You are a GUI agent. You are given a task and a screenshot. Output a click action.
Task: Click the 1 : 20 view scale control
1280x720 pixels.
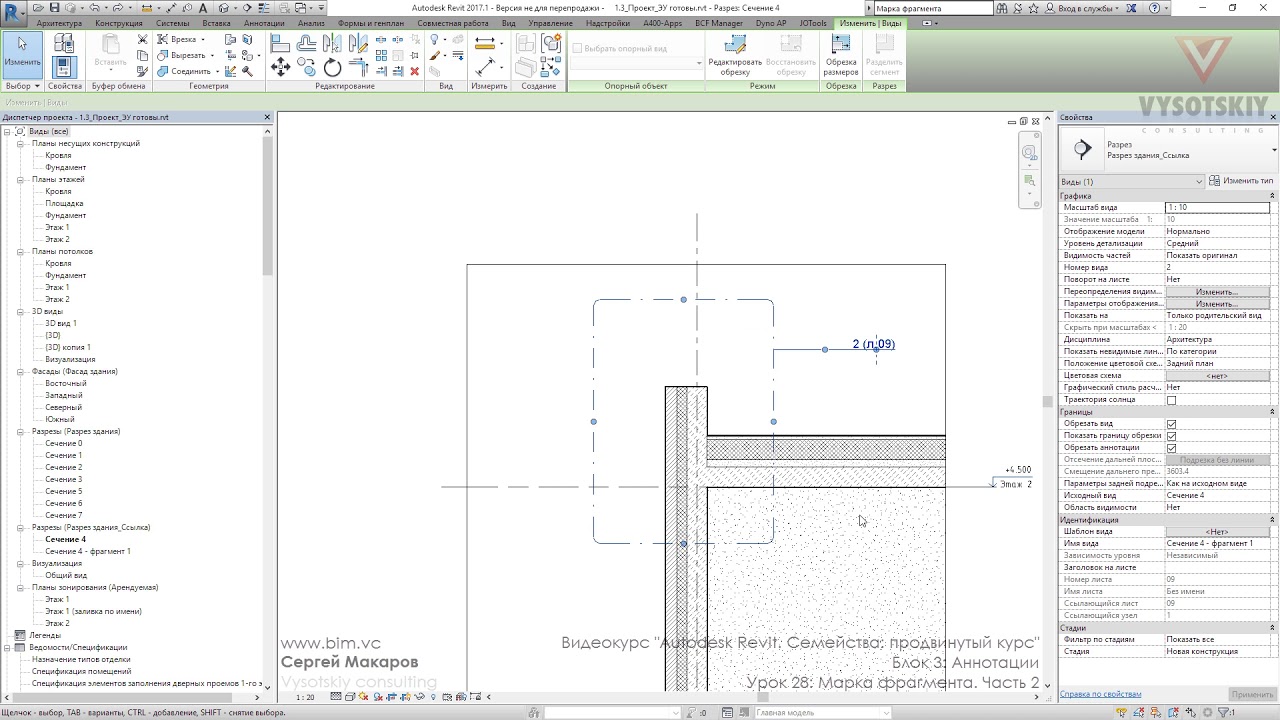pos(305,697)
